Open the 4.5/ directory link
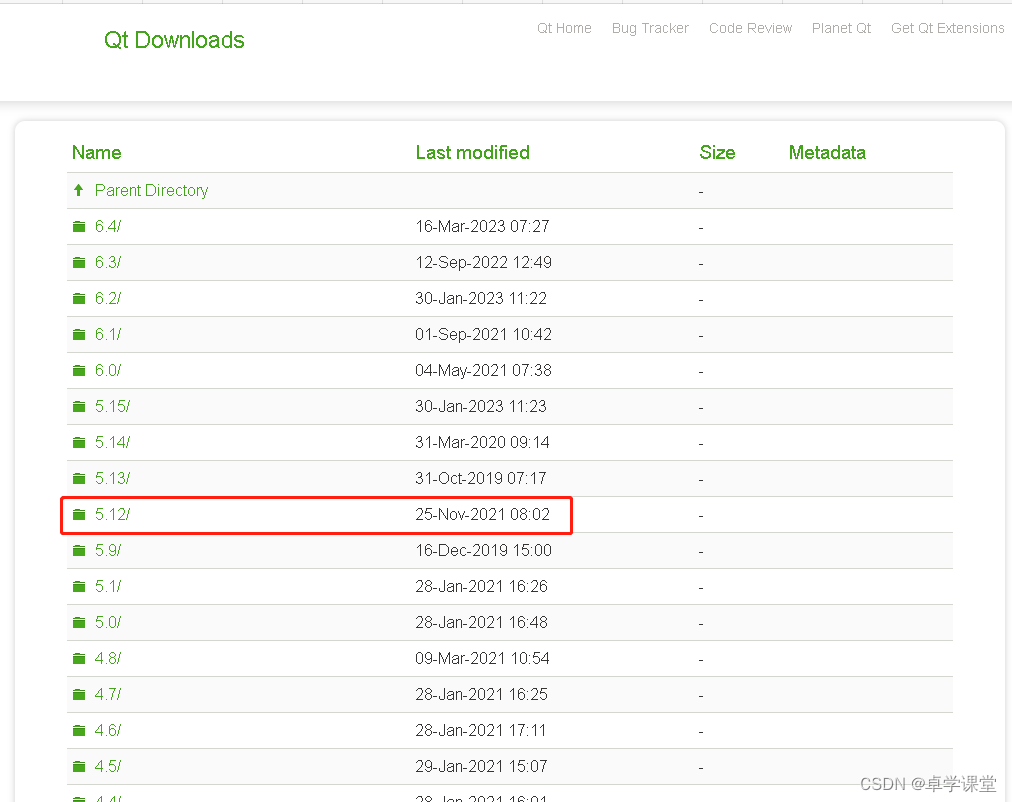 (108, 767)
